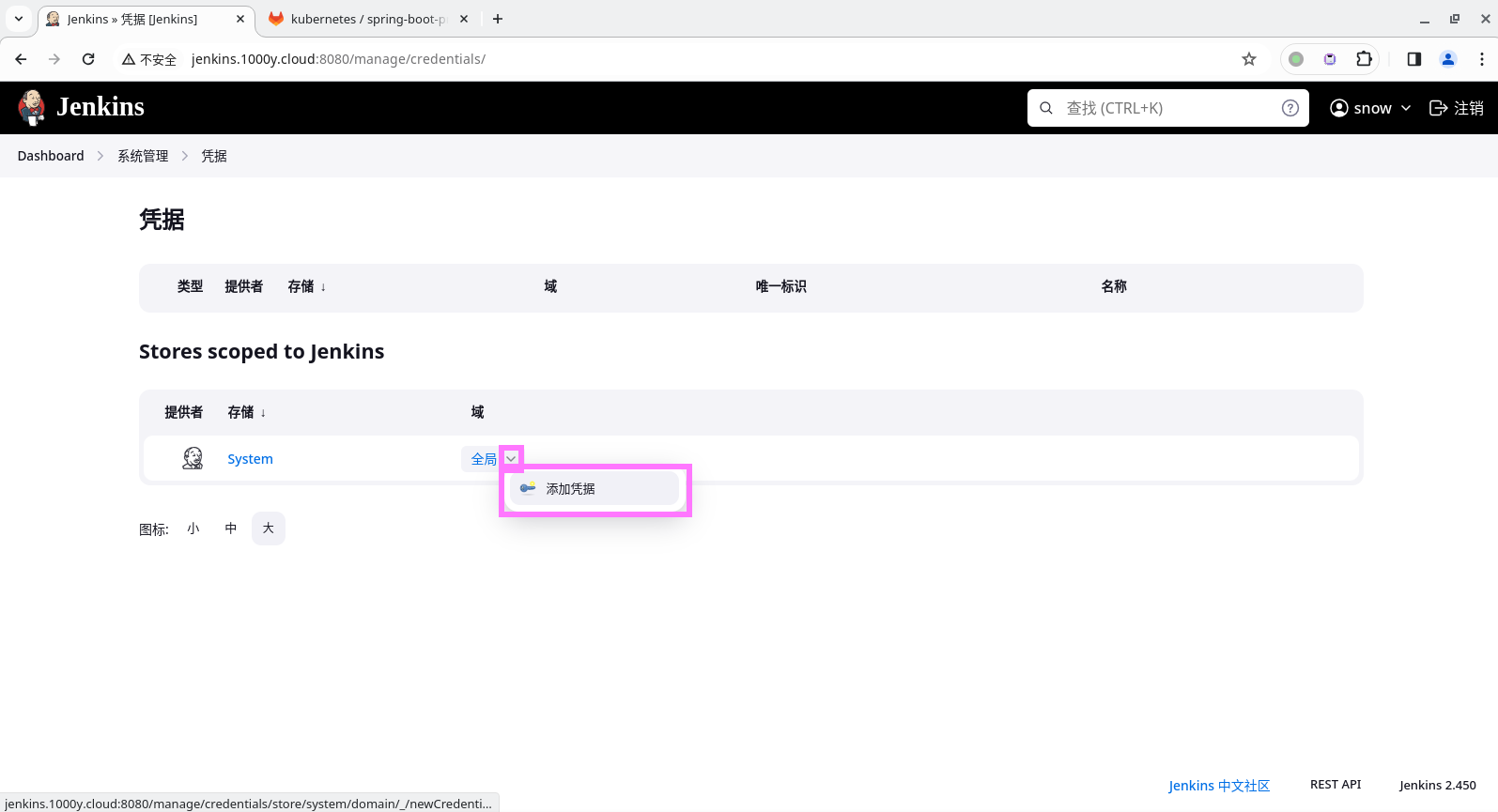Switch to the kubernetes spring-boot tab
The width and height of the screenshot is (1498, 812).
[367, 19]
